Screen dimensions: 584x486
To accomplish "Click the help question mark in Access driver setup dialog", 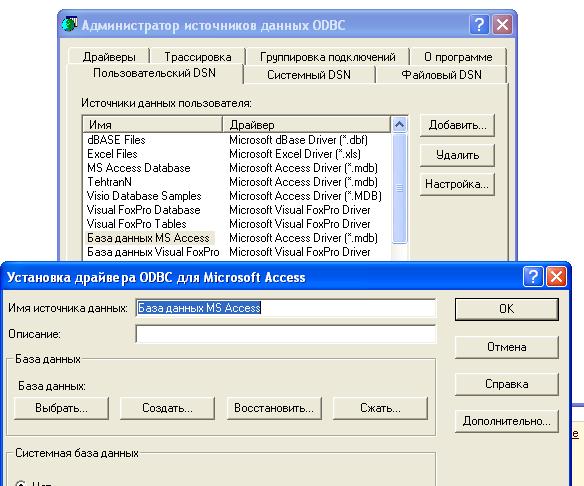I will [x=533, y=277].
